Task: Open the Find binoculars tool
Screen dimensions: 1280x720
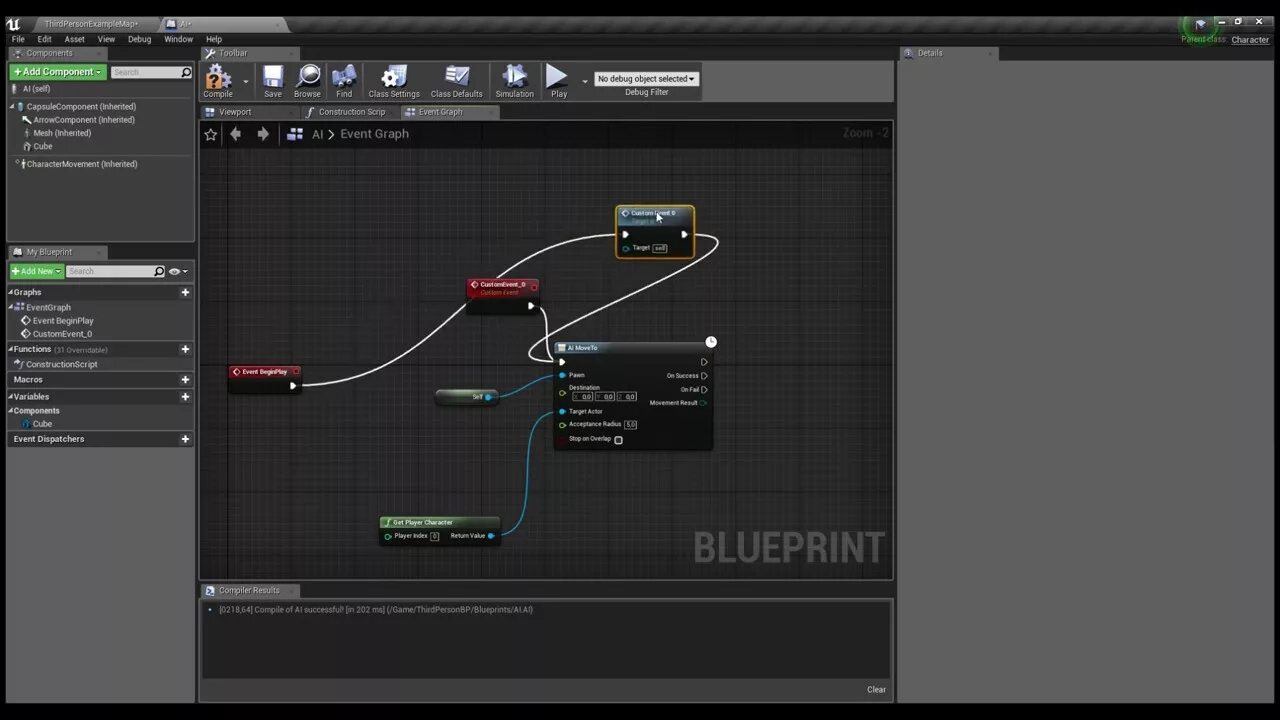Action: [344, 81]
